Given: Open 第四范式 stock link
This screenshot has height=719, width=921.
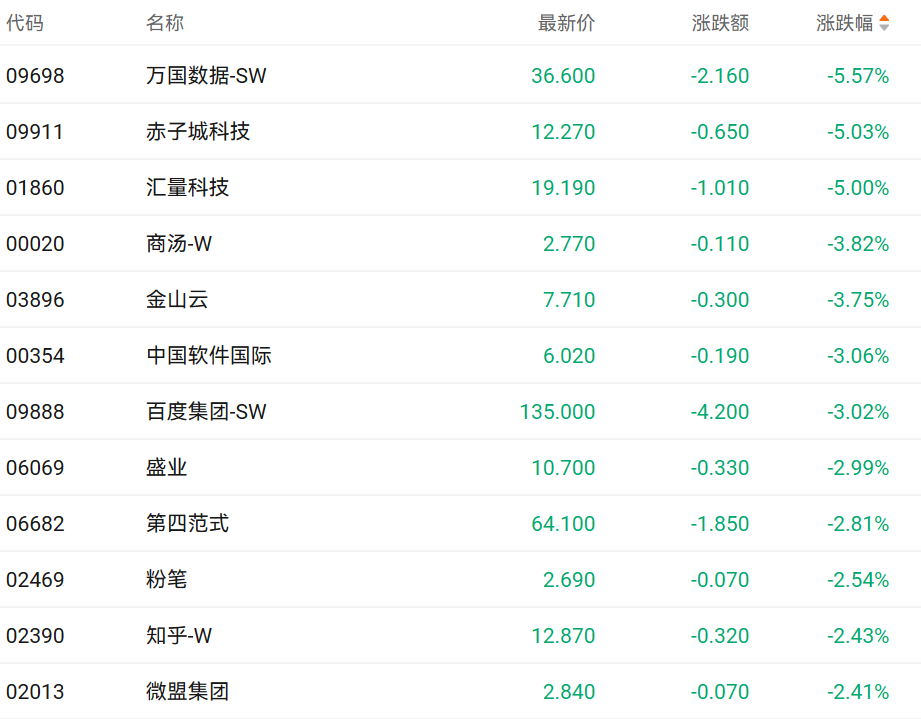Looking at the screenshot, I should 188,524.
